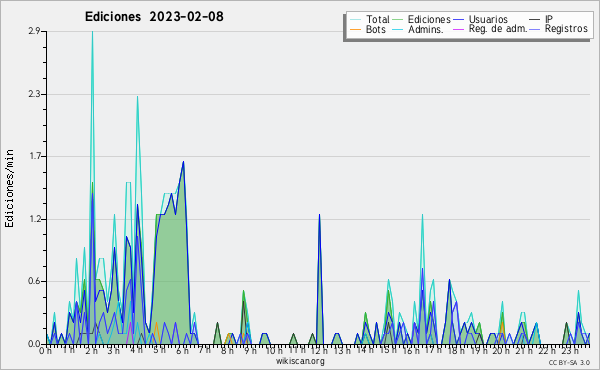The image size is (600, 370).
Task: Click the green Ediciones legend line swatch
Action: point(398,20)
